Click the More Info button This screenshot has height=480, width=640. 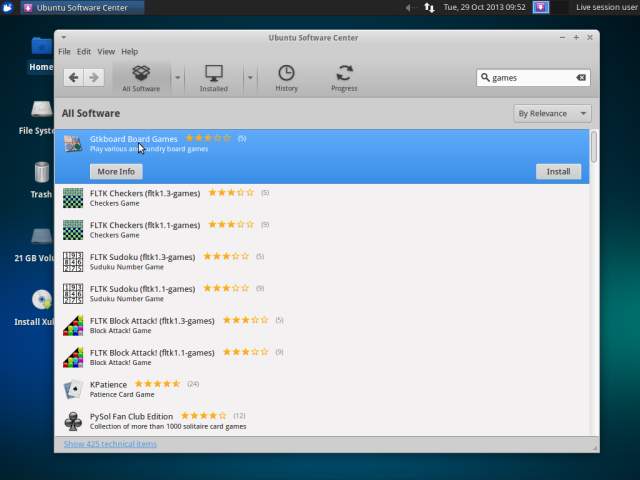pyautogui.click(x=116, y=171)
